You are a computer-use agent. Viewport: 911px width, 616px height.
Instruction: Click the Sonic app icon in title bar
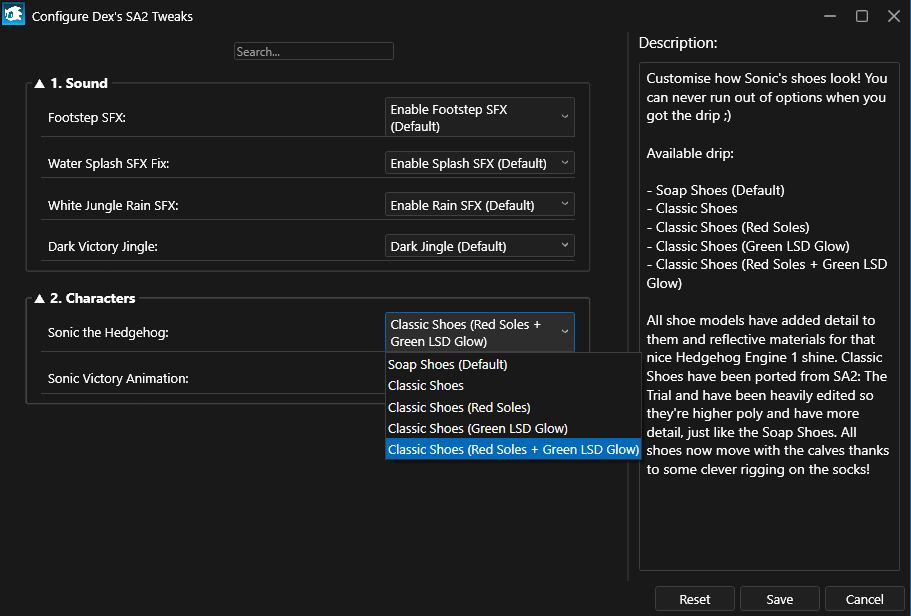13,15
